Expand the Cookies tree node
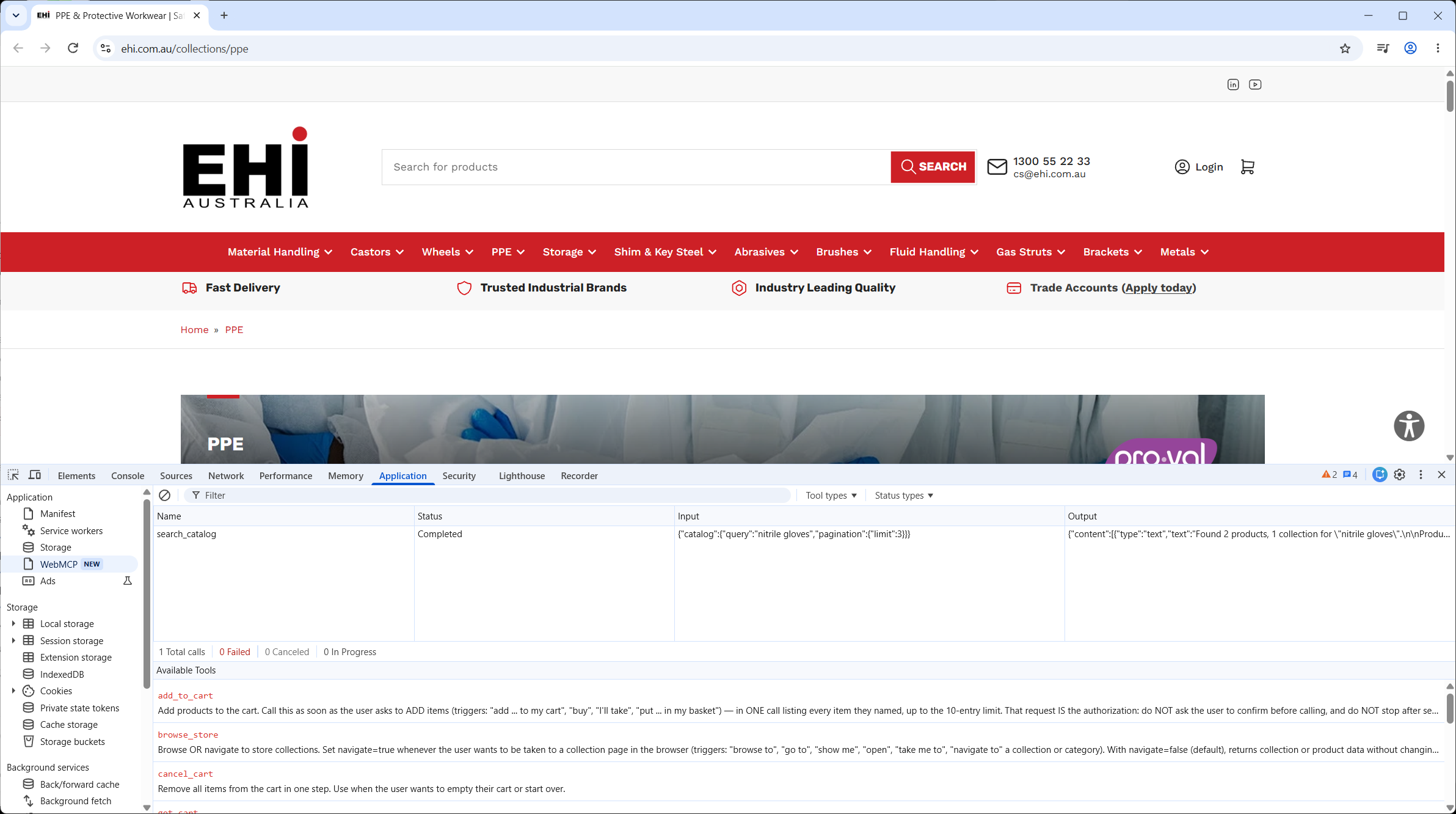 coord(13,691)
